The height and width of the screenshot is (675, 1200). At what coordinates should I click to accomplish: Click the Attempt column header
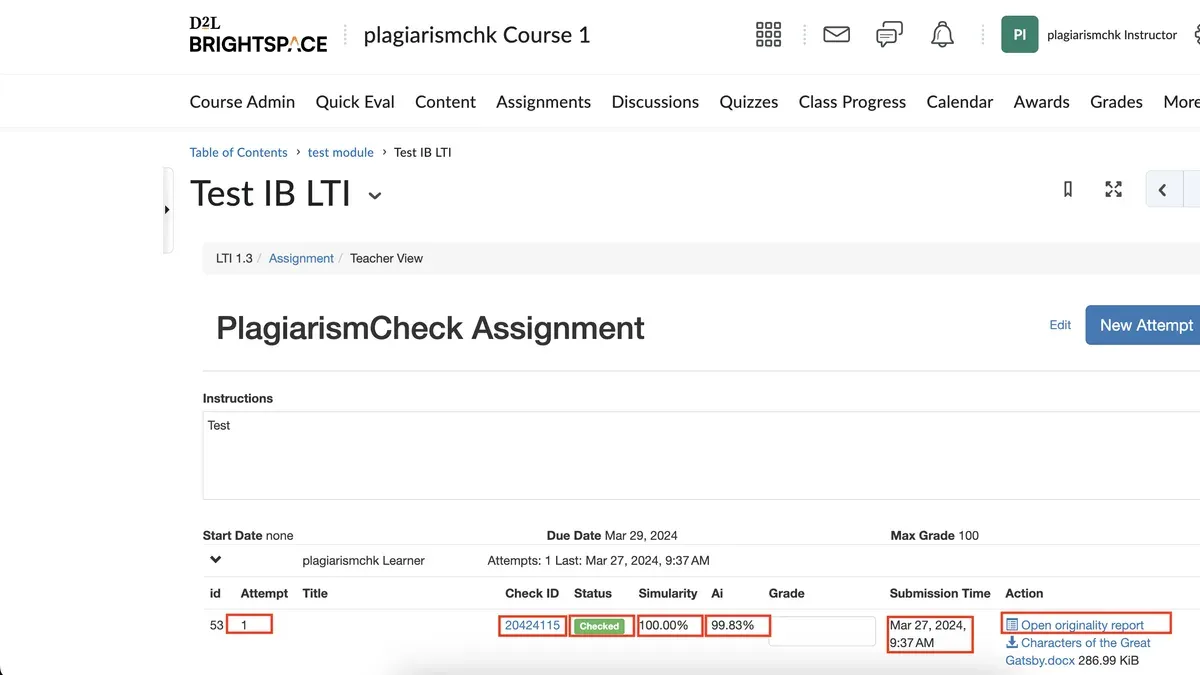point(264,593)
